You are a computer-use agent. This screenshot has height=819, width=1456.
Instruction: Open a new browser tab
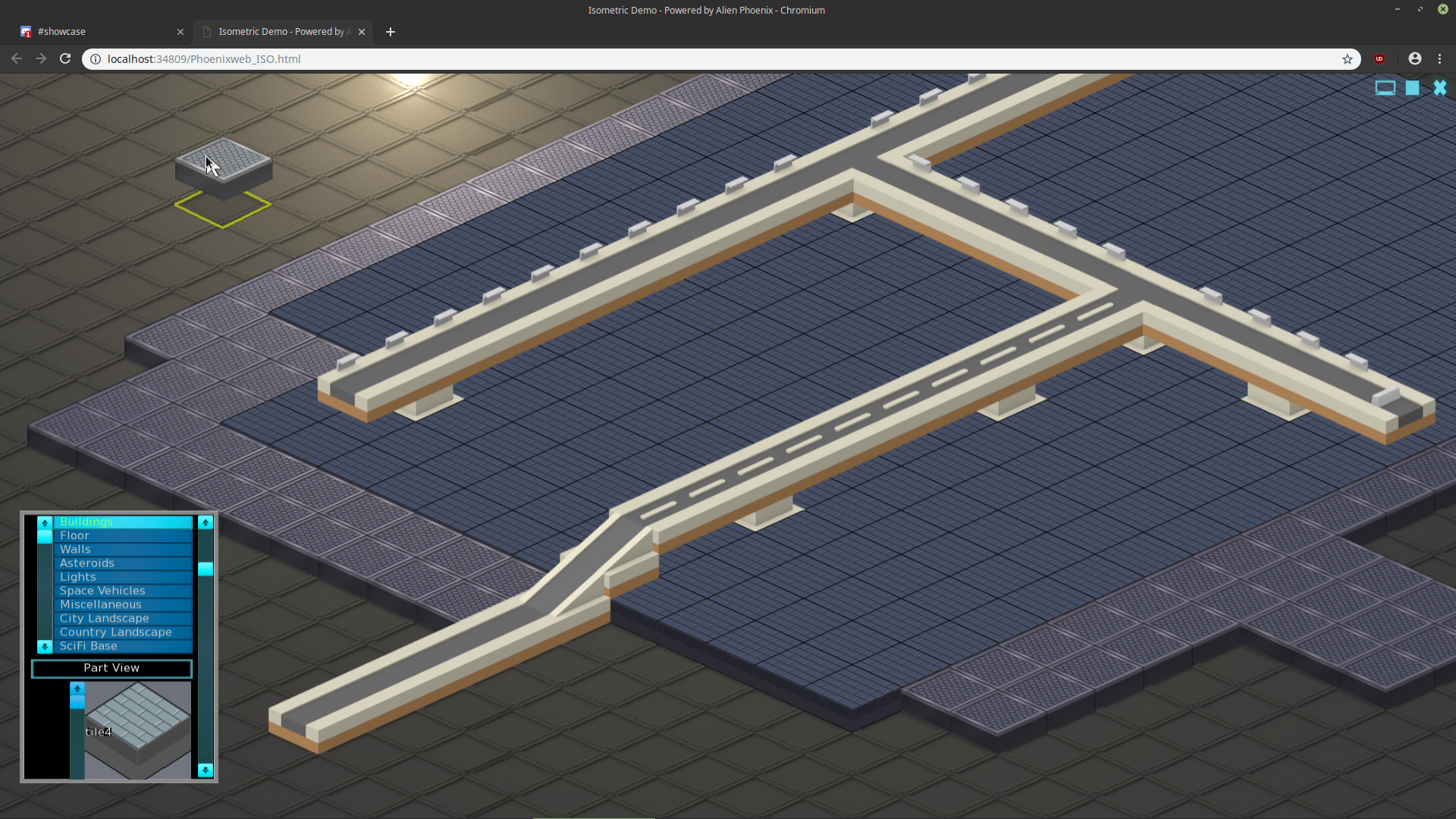[391, 32]
